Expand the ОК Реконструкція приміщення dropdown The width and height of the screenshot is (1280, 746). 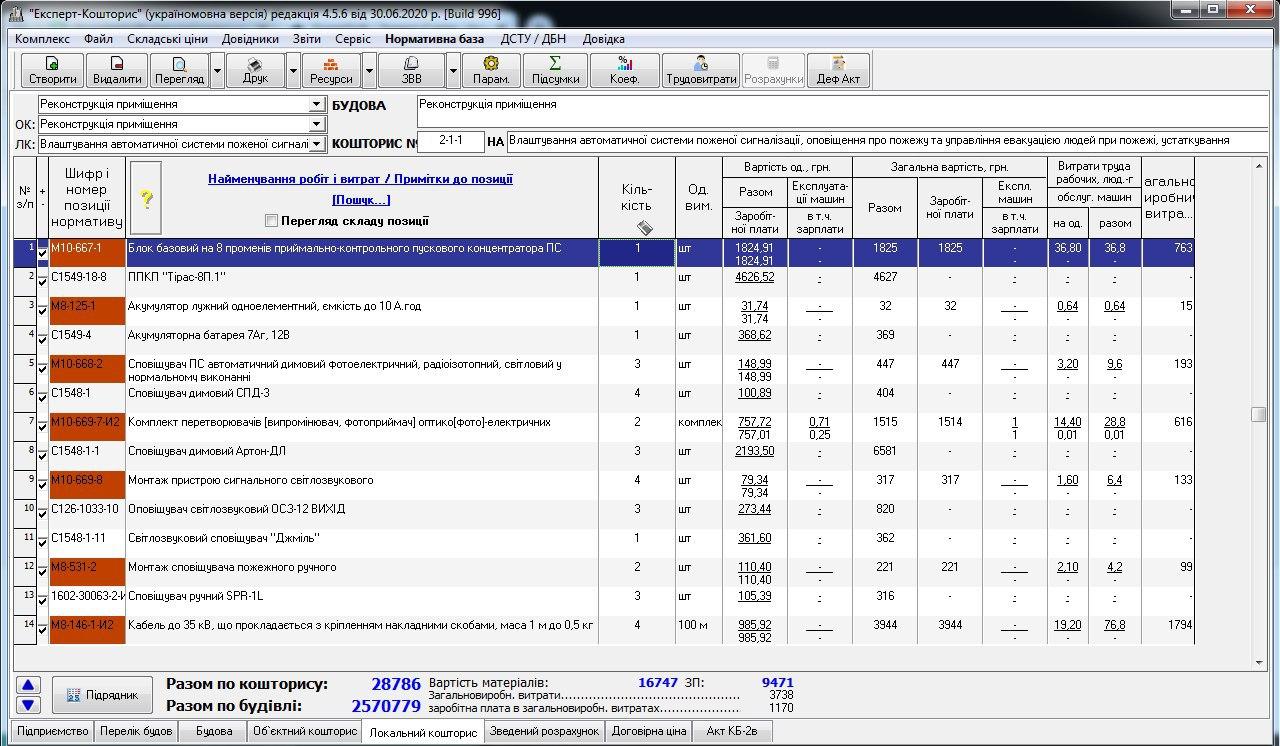click(x=317, y=124)
